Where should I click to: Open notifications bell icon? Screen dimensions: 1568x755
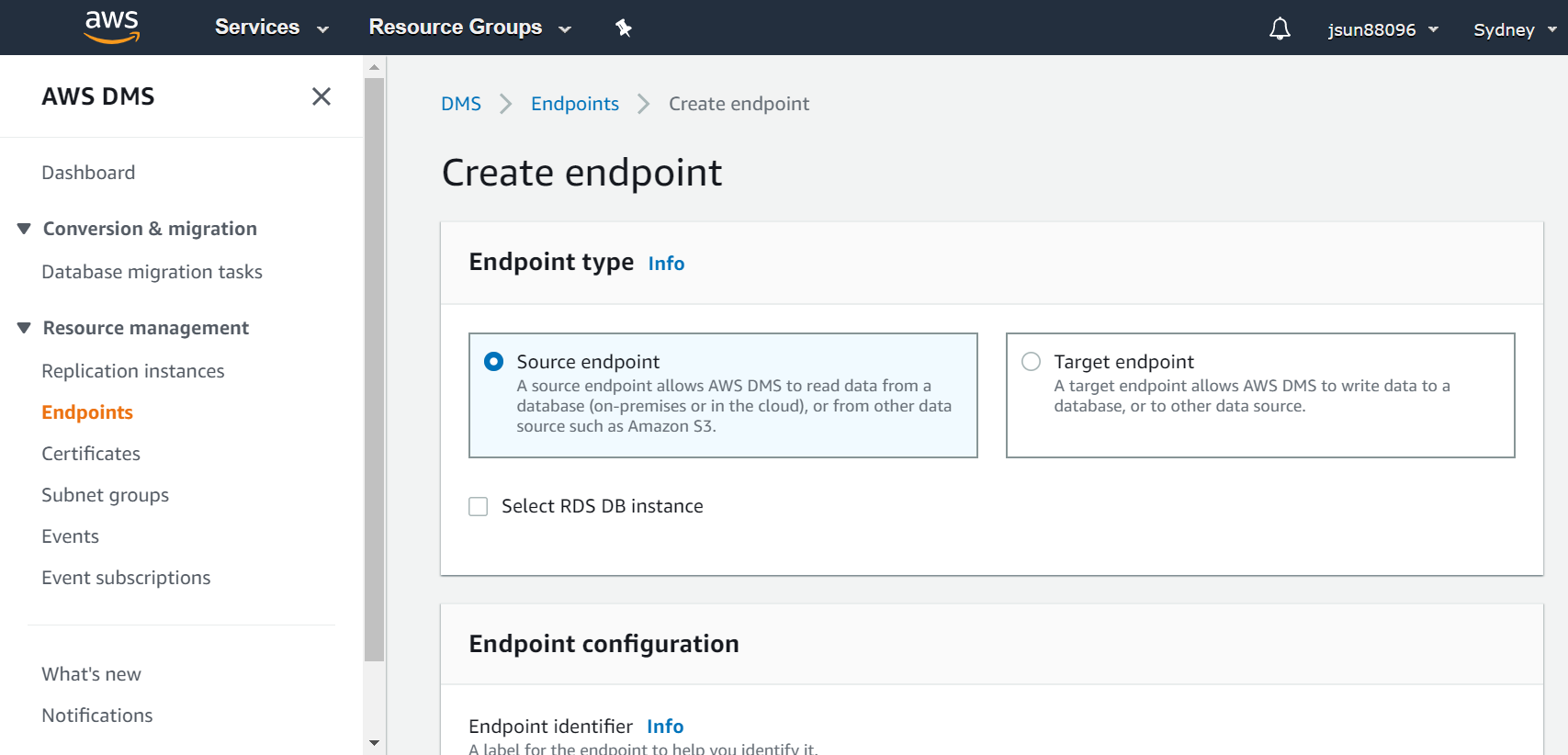pos(1280,29)
